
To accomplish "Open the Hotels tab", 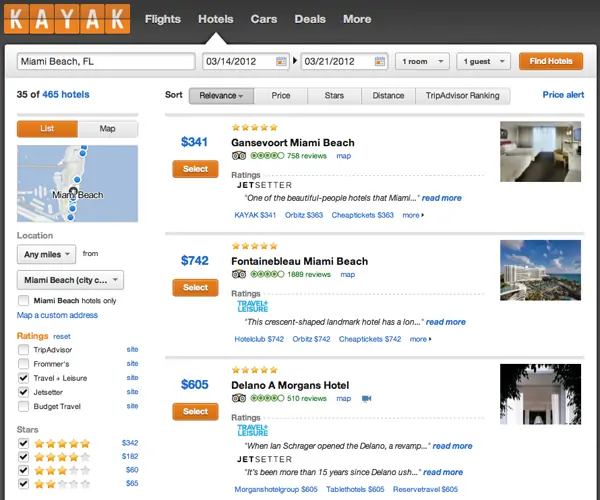I will click(x=215, y=19).
